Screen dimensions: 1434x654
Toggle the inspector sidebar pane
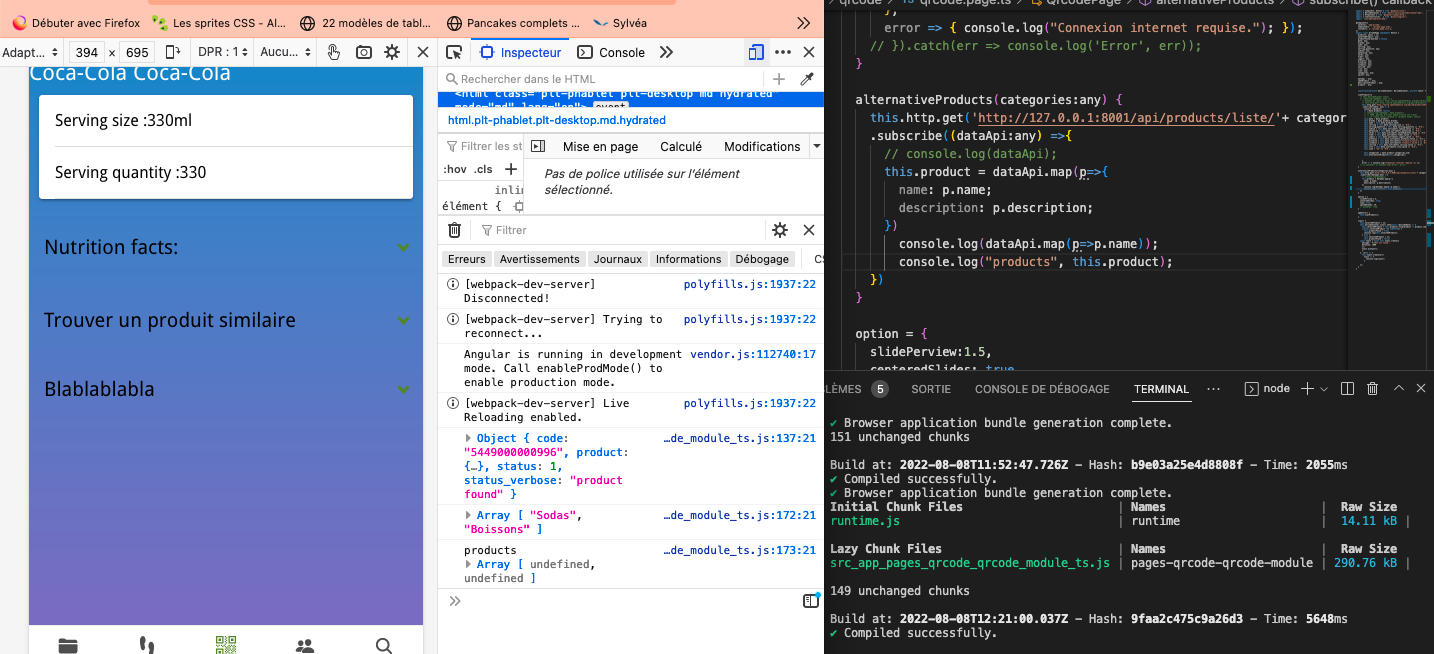[537, 146]
